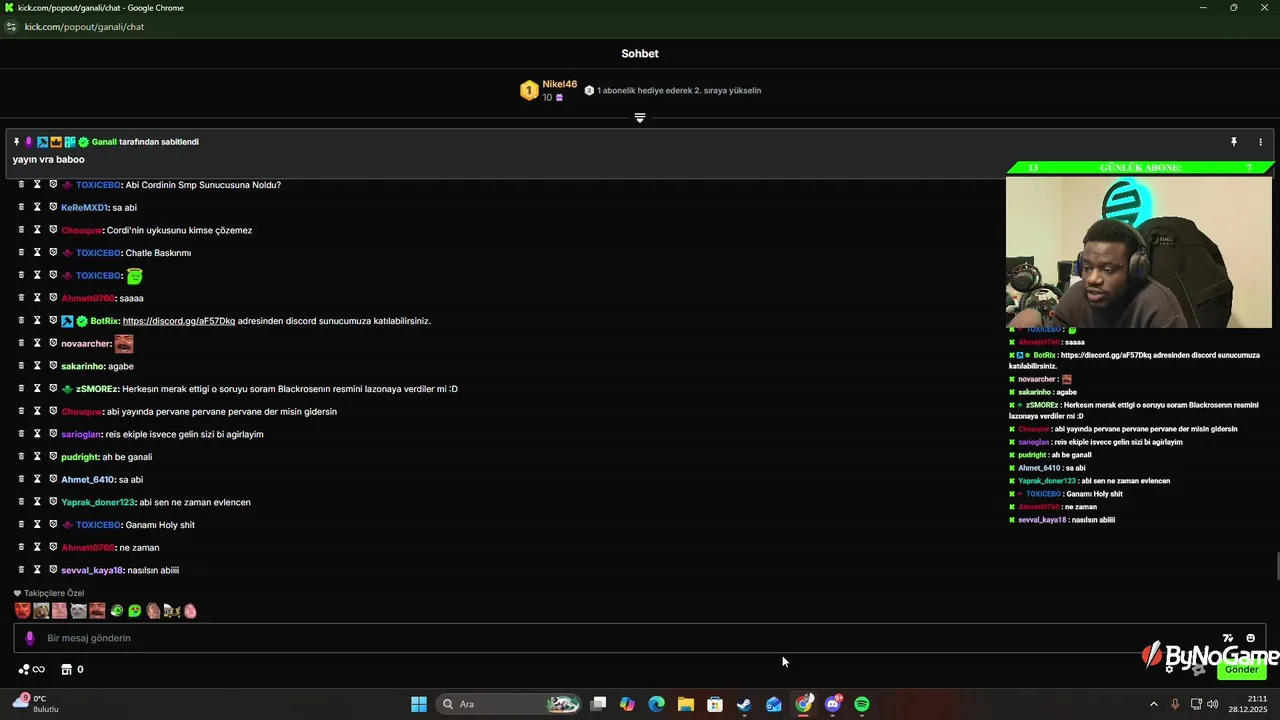Image resolution: width=1280 pixels, height=720 pixels.
Task: Delete the 'Ganamı Holy shit' message via trash icon
Action: 21,524
